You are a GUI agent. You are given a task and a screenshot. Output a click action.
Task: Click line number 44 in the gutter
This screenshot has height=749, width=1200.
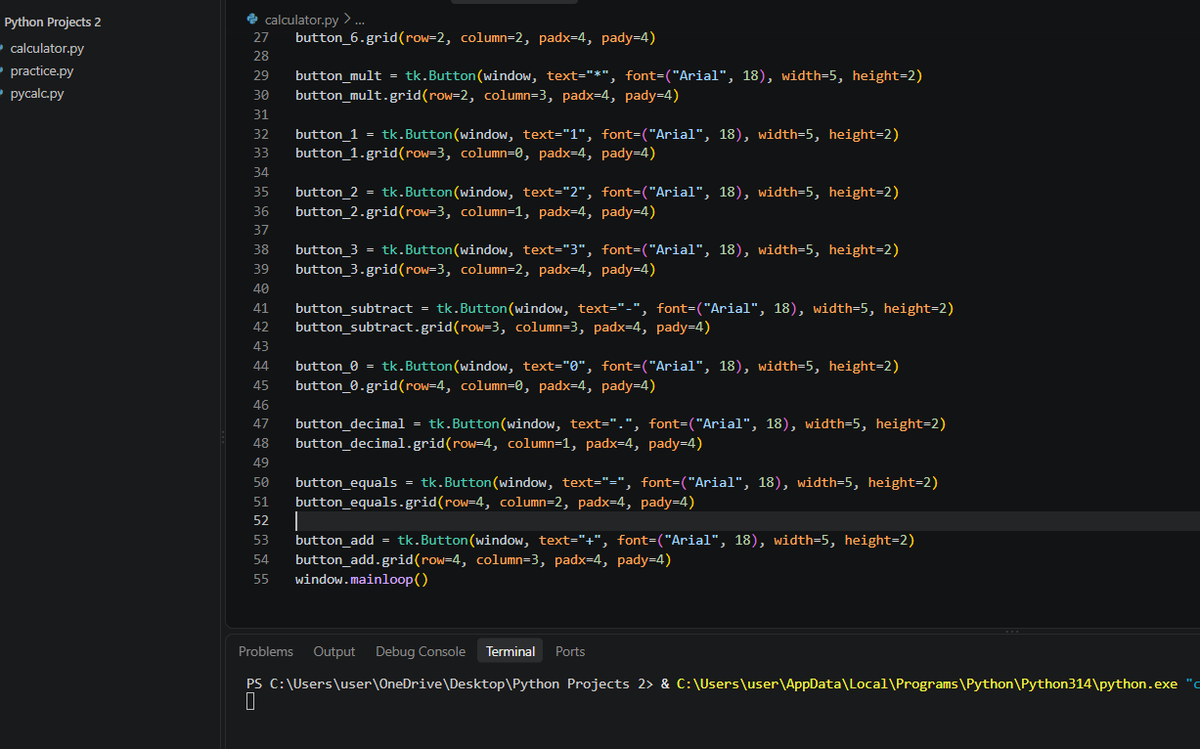(260, 366)
